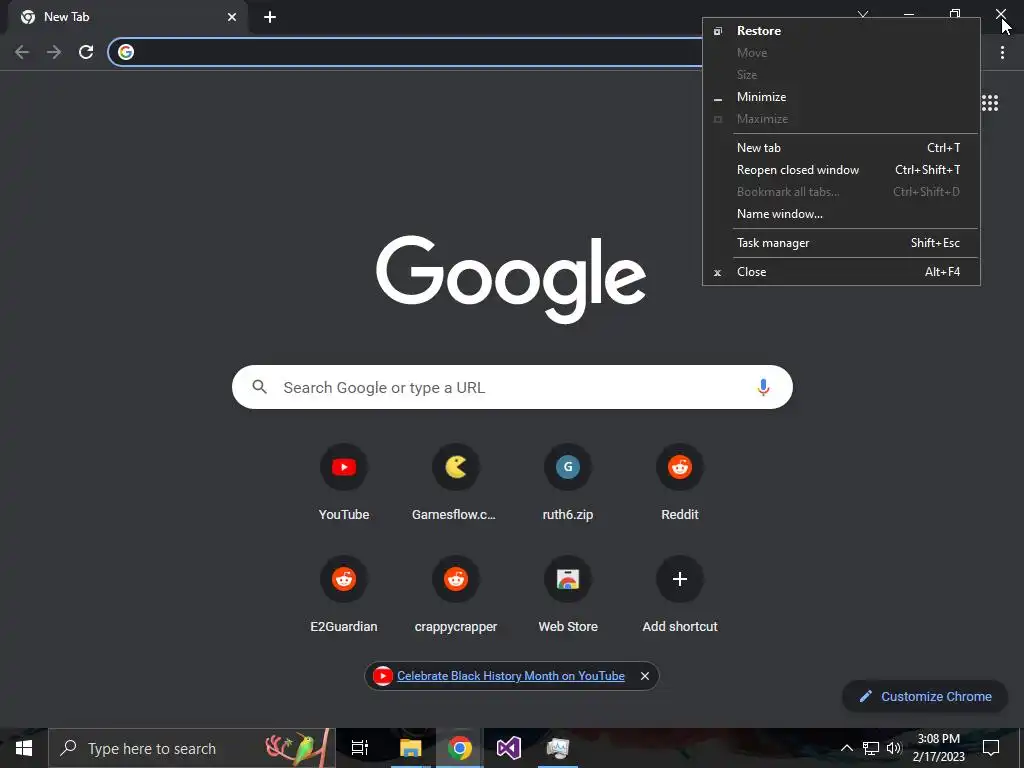The image size is (1024, 768).
Task: Open the notification center icon
Action: 991,748
